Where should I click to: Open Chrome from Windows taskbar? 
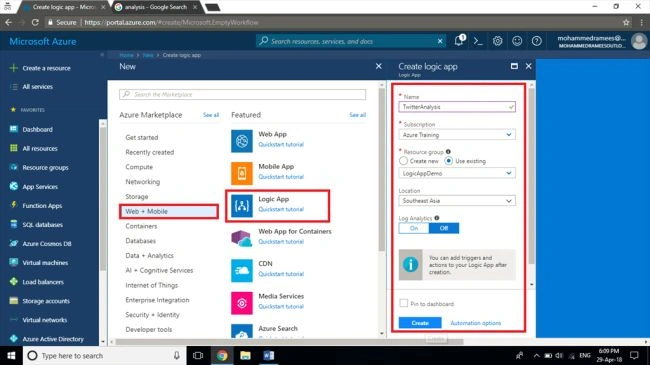click(x=222, y=355)
